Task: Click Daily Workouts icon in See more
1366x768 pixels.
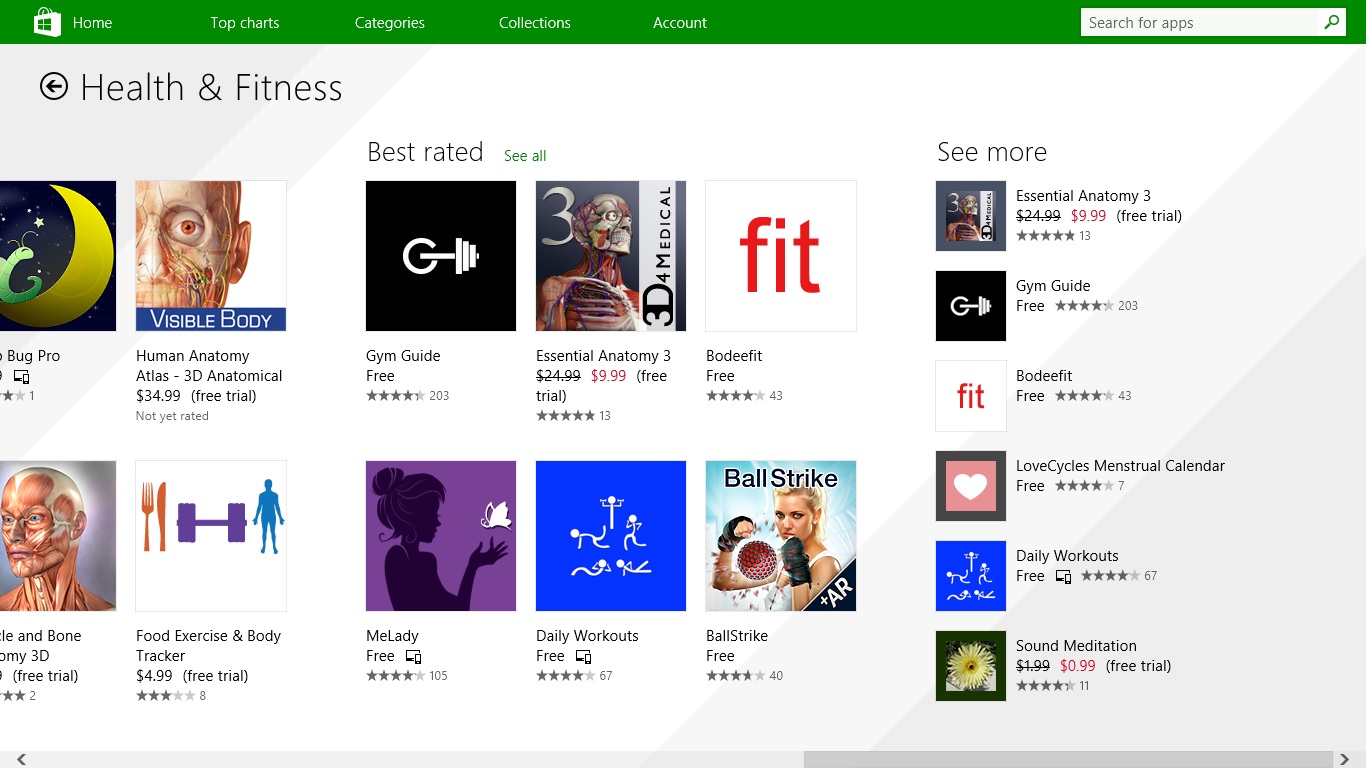Action: pyautogui.click(x=971, y=576)
